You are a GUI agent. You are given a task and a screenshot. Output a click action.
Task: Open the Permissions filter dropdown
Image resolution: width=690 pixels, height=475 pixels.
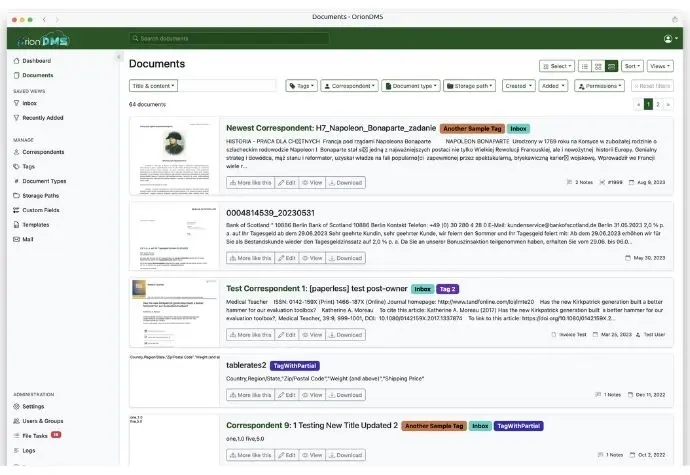(x=599, y=86)
